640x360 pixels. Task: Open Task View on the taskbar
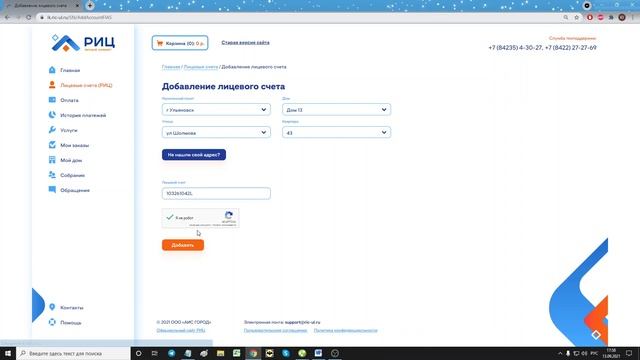coord(155,353)
